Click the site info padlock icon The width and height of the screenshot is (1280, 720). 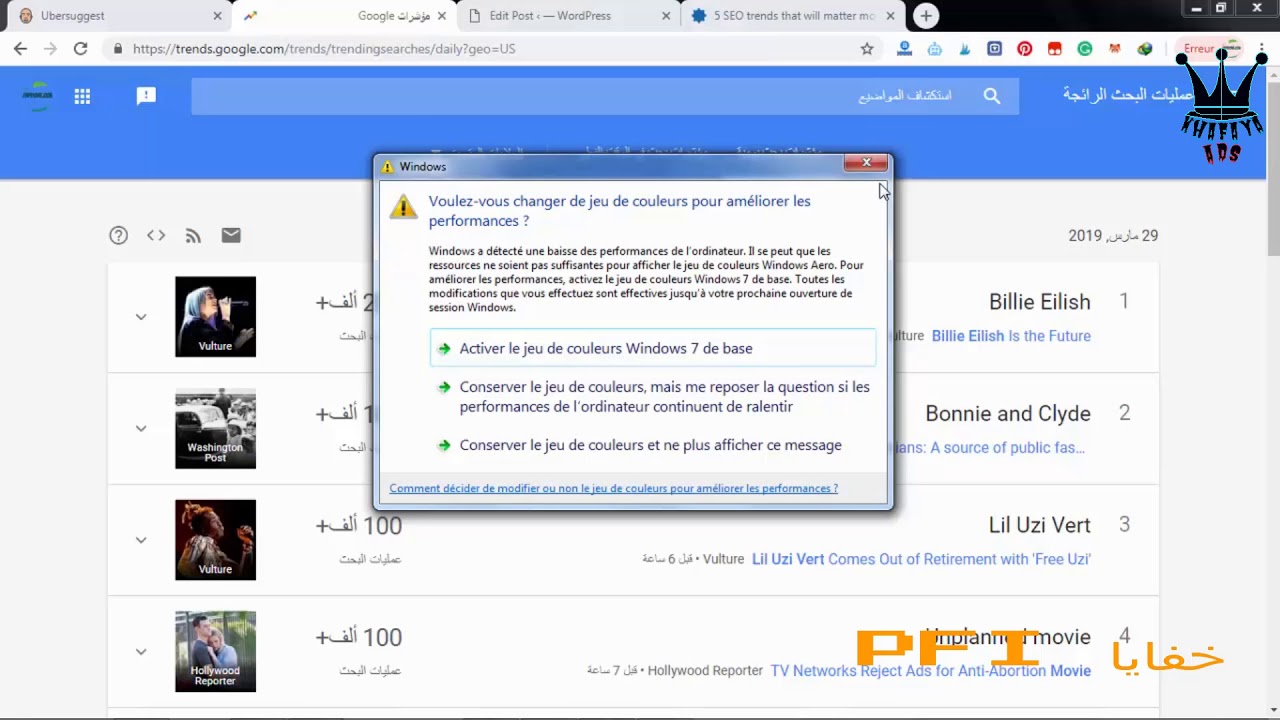click(x=118, y=48)
